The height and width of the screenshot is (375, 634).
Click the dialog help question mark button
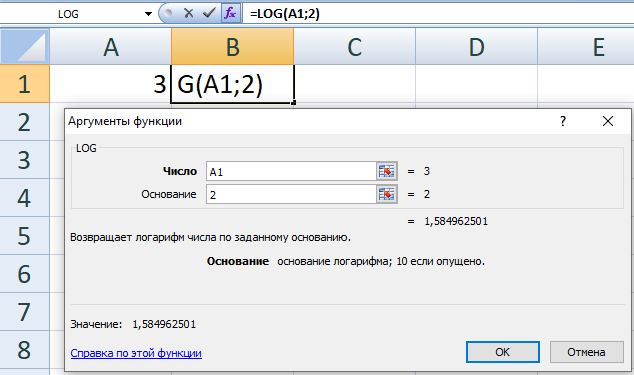(x=563, y=121)
